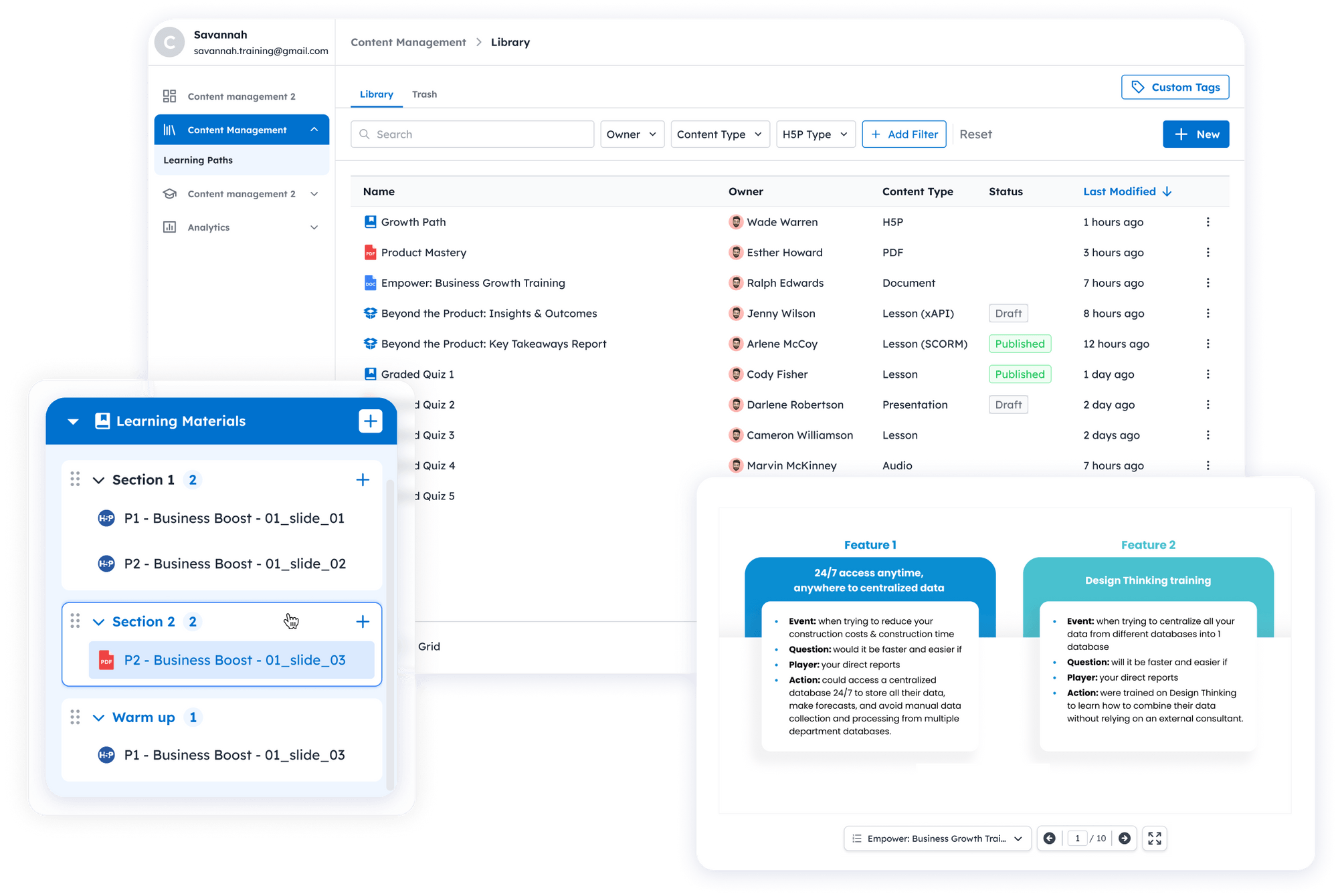Click the Custom Tags button
The height and width of the screenshot is (896, 1338).
1175,86
